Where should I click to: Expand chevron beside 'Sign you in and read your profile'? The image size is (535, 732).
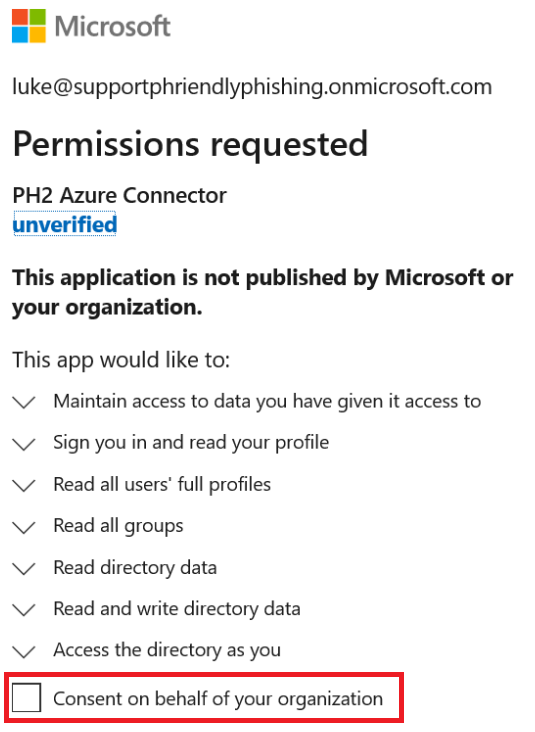point(24,443)
